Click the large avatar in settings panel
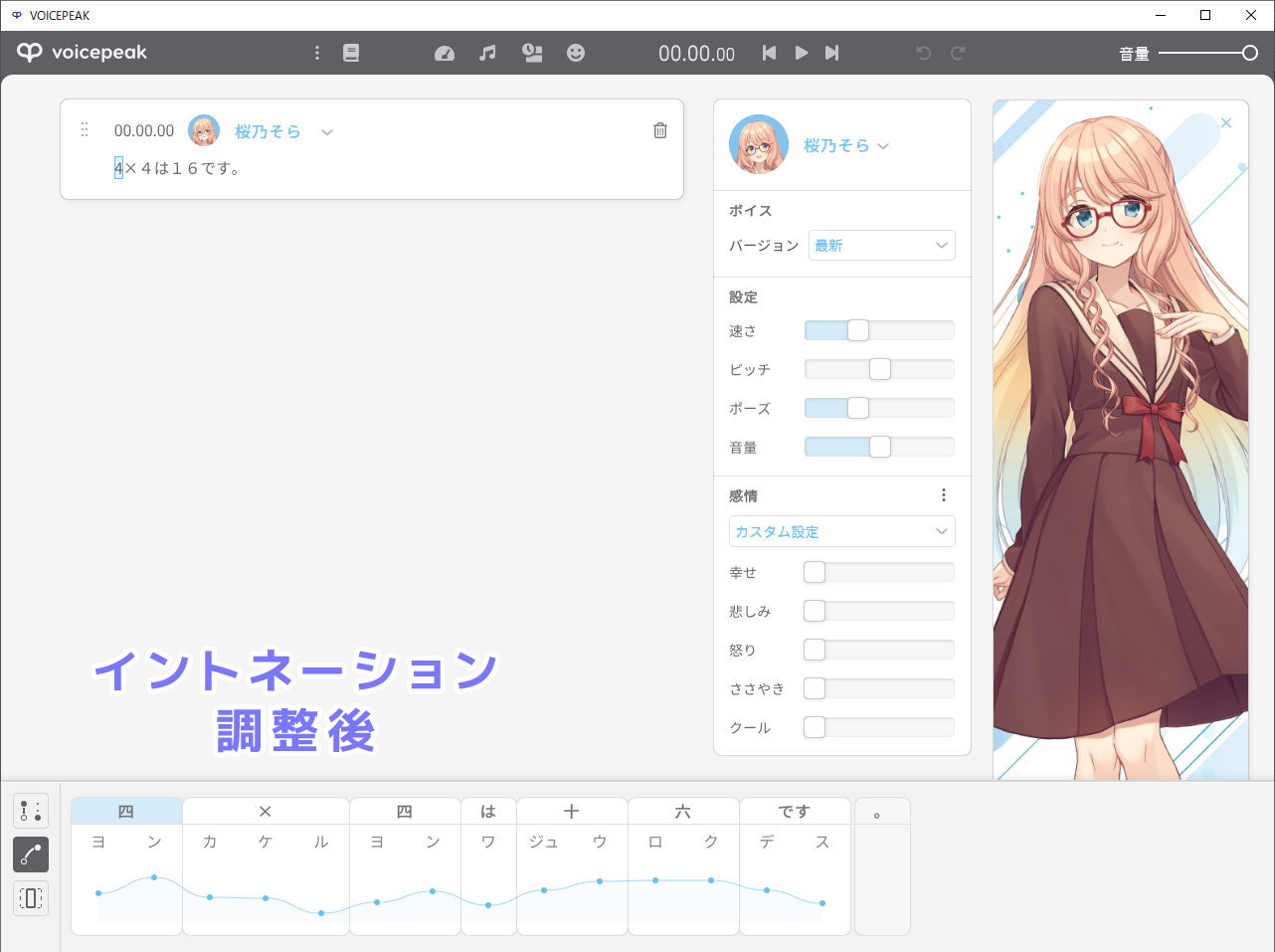The image size is (1275, 952). tap(759, 144)
